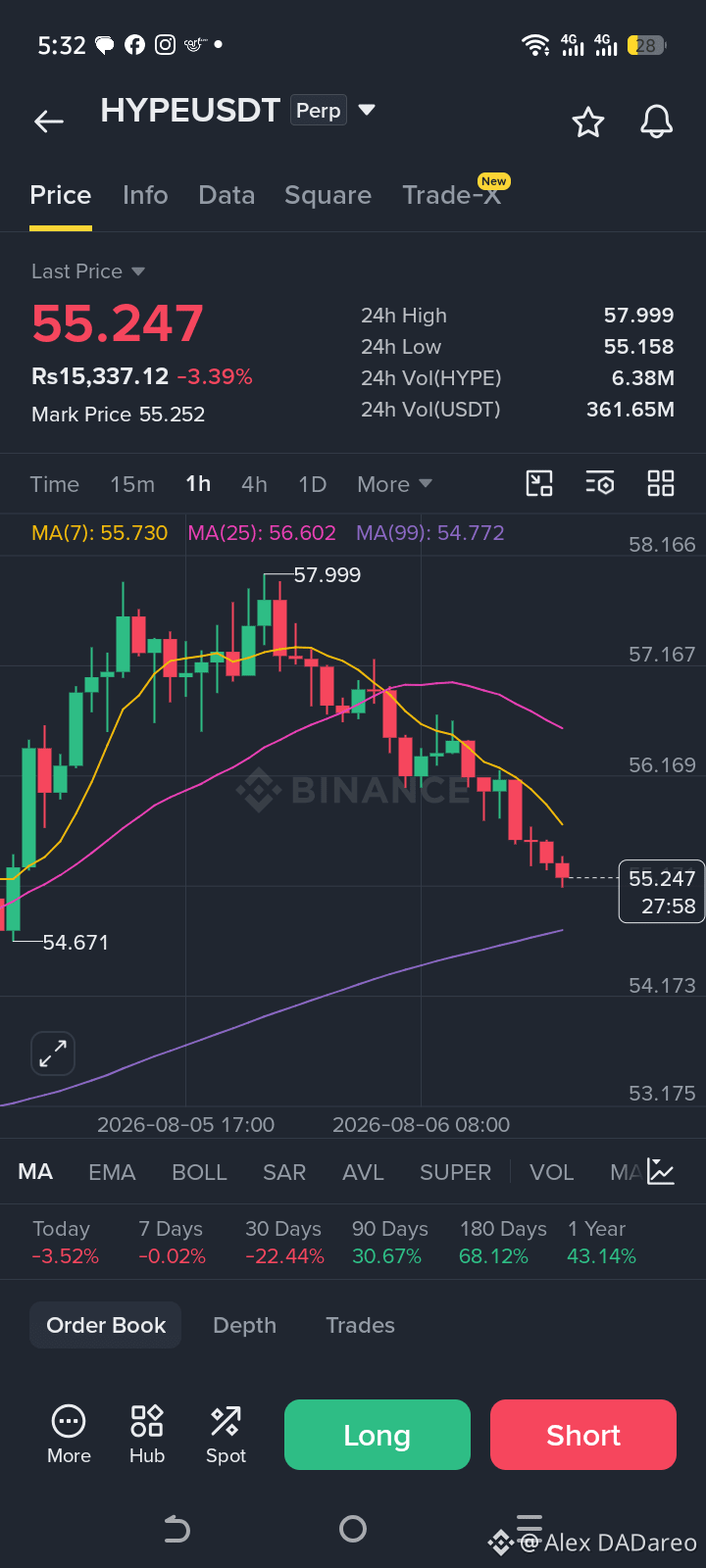Toggle the AVL indicator
This screenshot has height=1568, width=706.
[x=363, y=1172]
